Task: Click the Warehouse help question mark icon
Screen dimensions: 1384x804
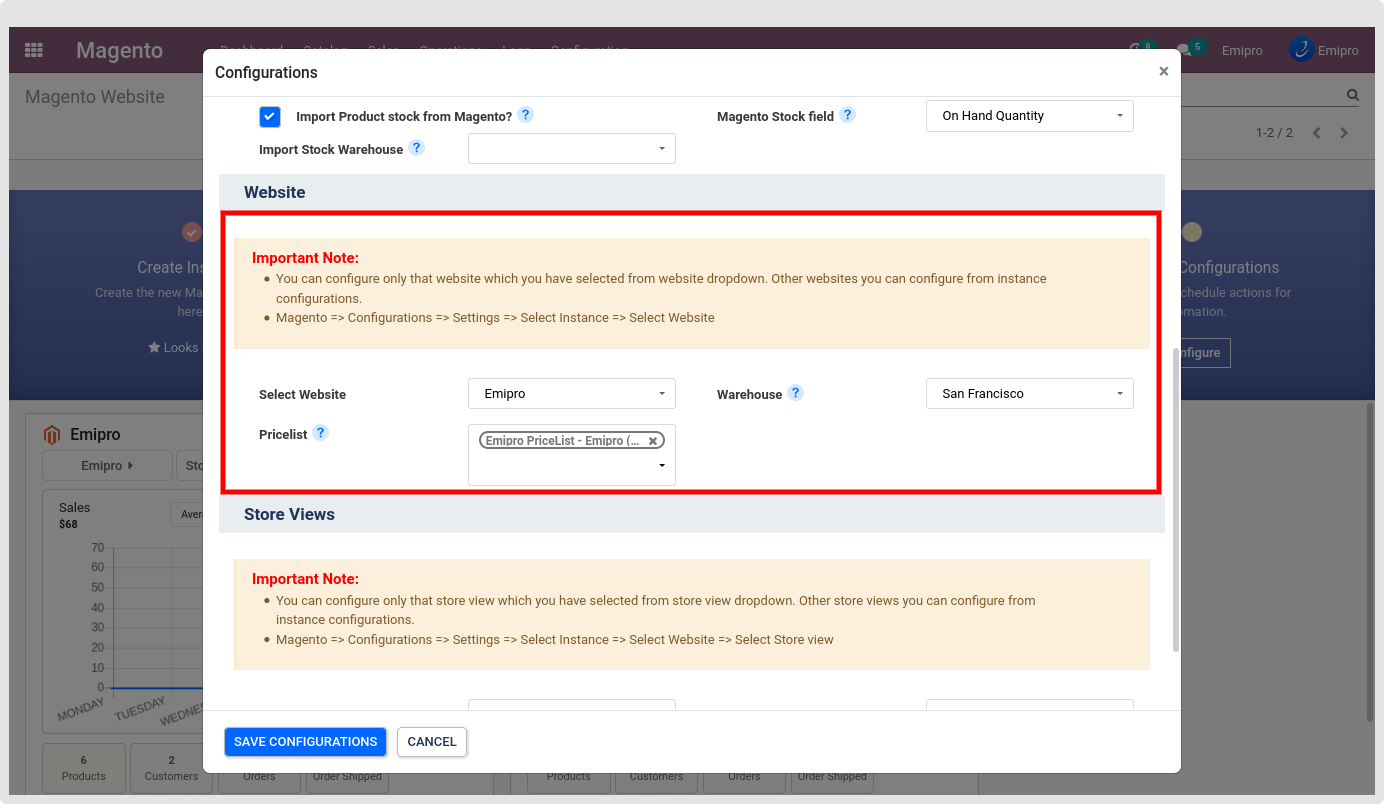Action: coord(795,393)
